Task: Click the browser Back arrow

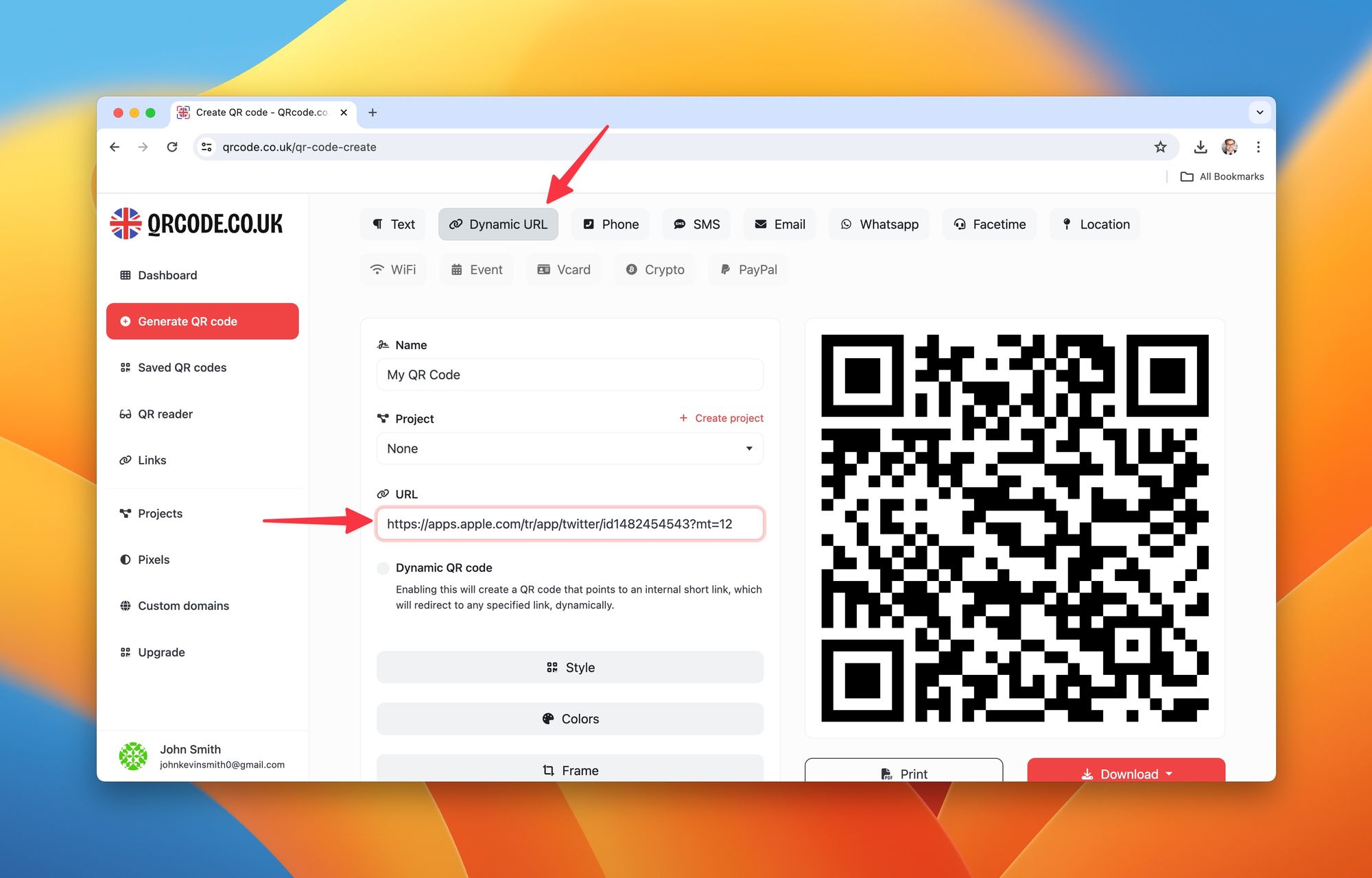Action: 115,147
